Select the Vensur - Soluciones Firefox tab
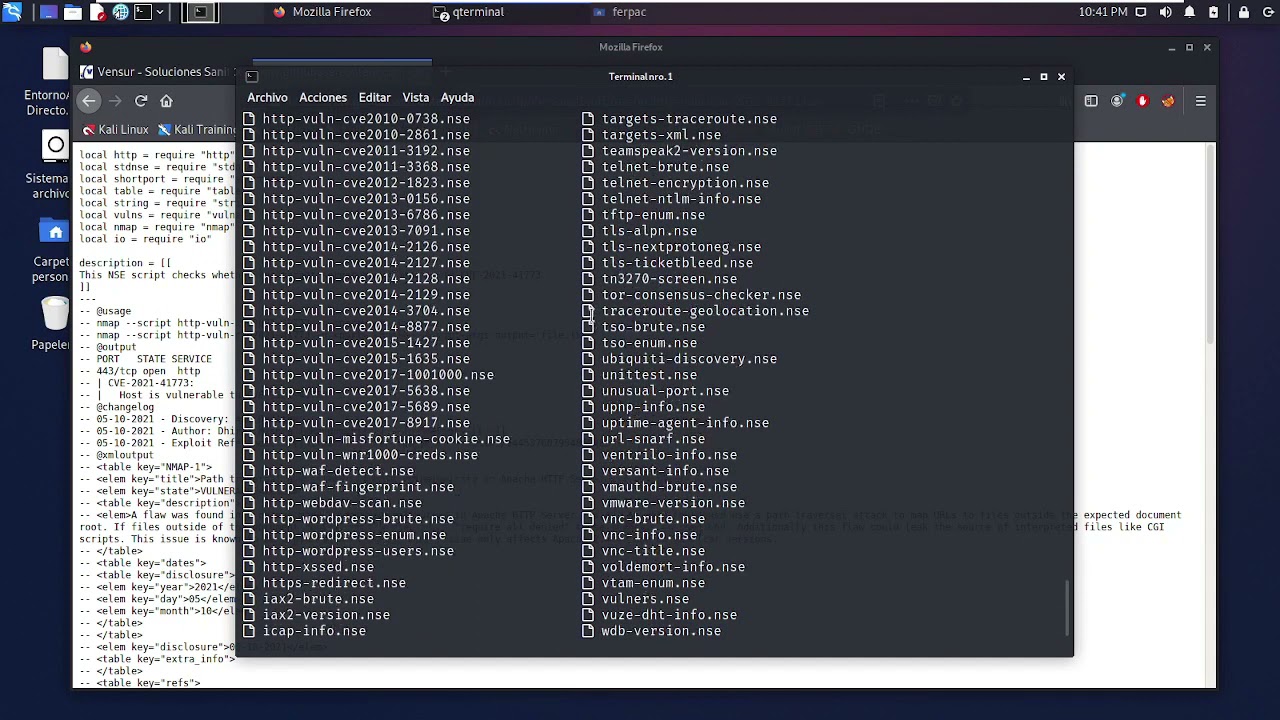Screen dimensions: 1280x720 (x=156, y=72)
